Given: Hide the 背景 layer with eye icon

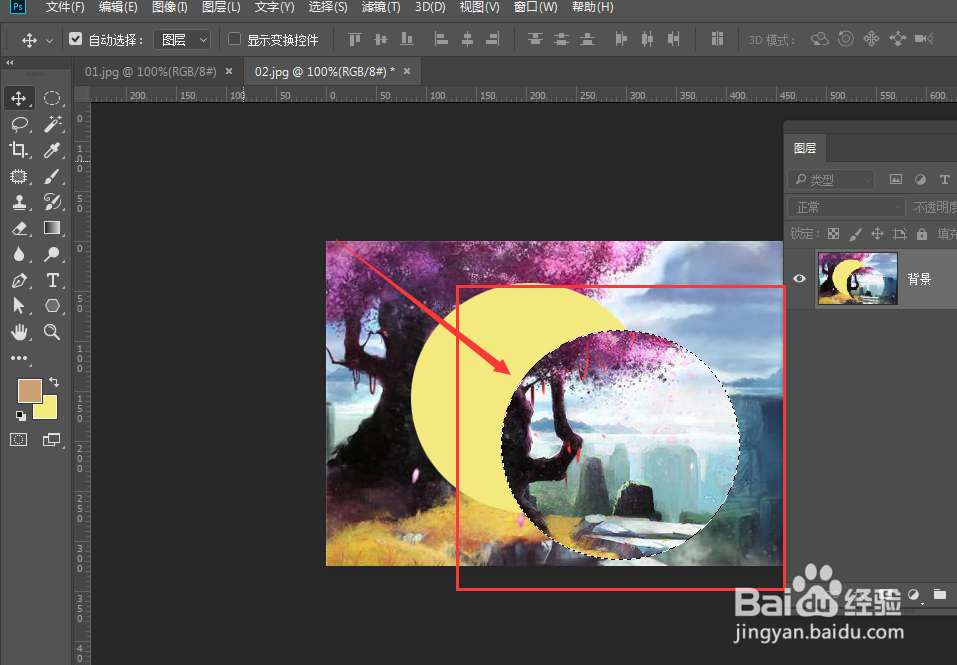Looking at the screenshot, I should tap(800, 279).
